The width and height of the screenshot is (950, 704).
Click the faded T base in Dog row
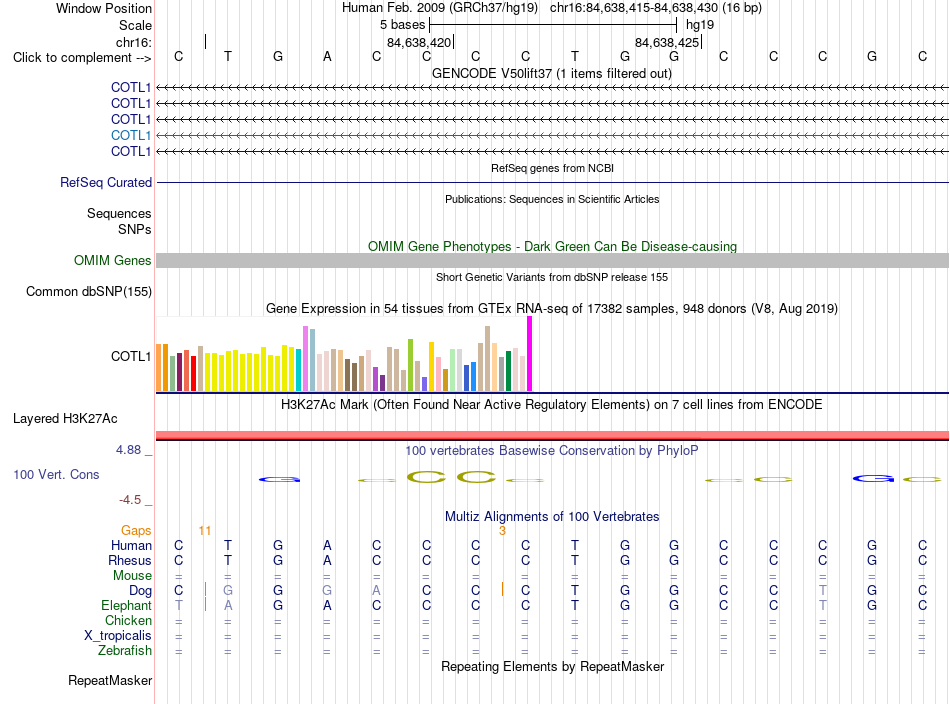point(822,591)
